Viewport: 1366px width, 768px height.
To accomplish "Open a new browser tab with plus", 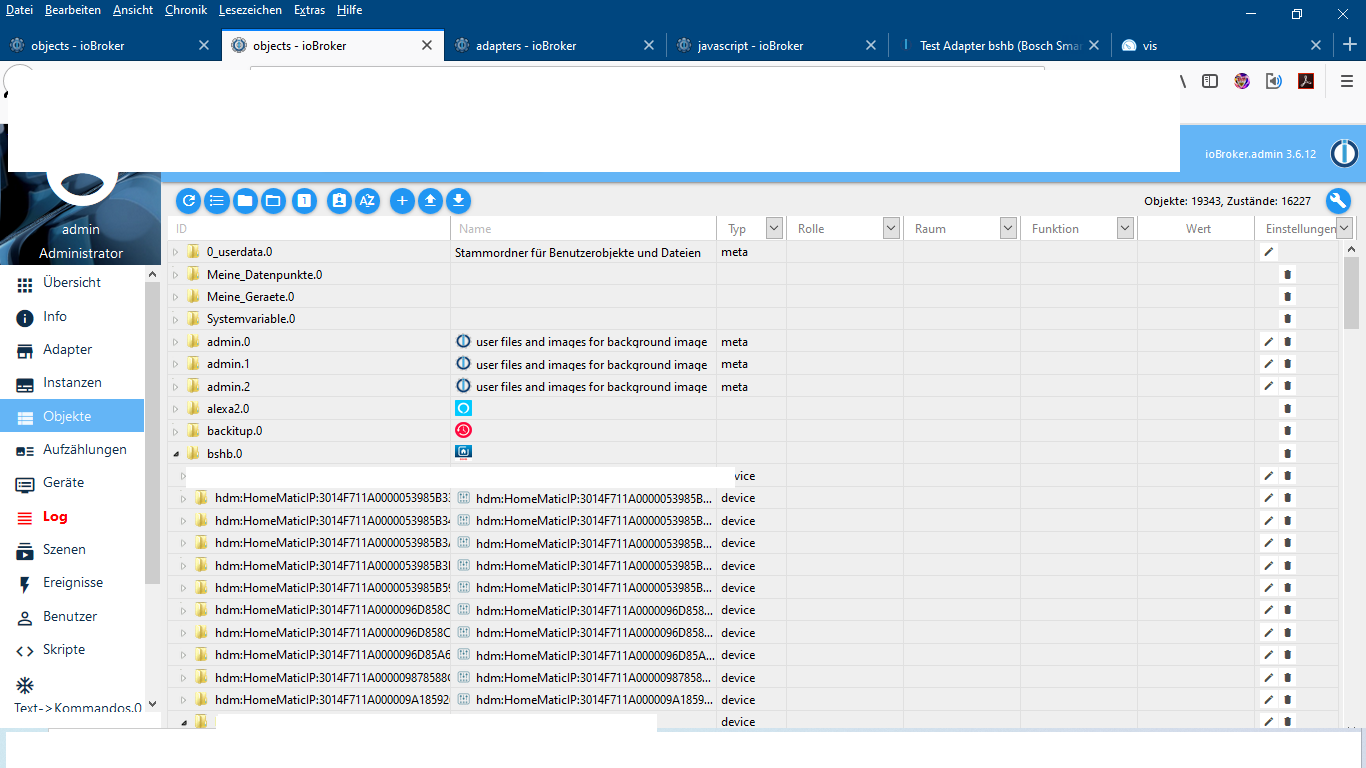I will coord(1349,45).
